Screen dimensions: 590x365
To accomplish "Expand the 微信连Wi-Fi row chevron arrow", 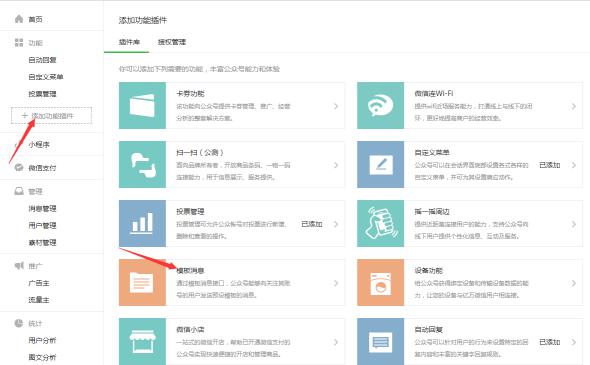I will [x=574, y=106].
